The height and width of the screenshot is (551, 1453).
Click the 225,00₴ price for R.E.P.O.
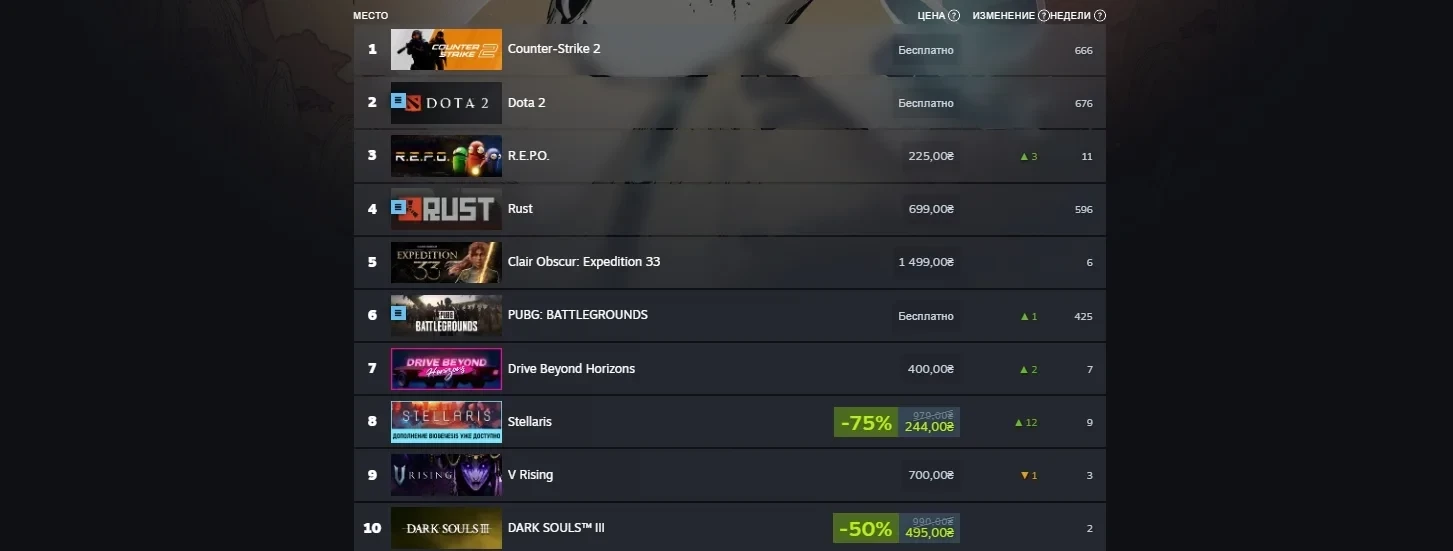click(x=930, y=156)
